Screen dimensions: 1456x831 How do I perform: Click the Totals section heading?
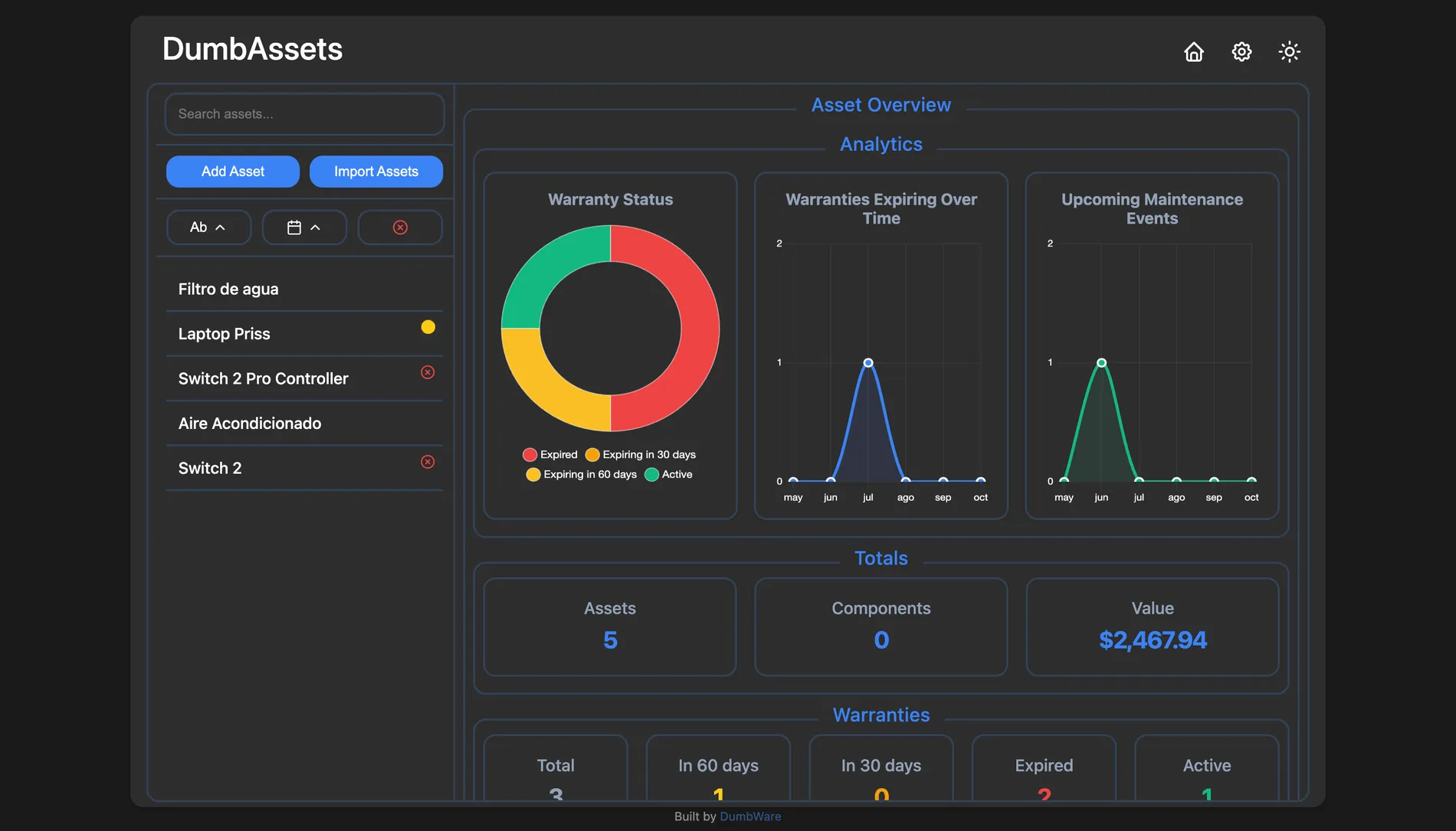click(x=881, y=558)
